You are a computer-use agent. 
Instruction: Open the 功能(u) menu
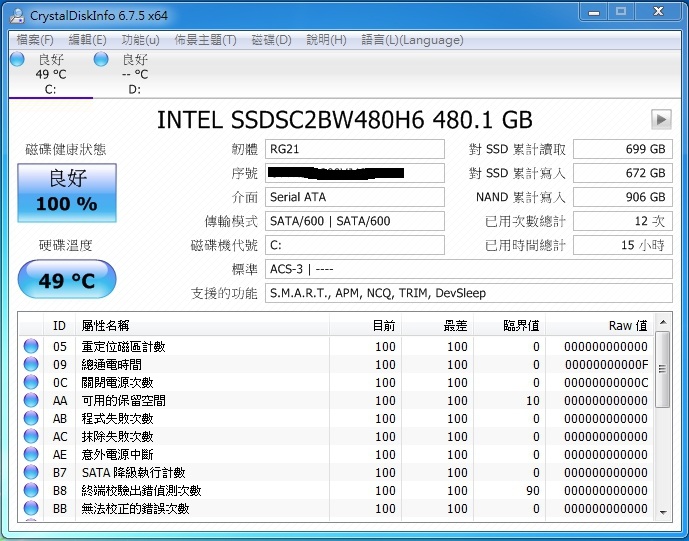pos(141,40)
